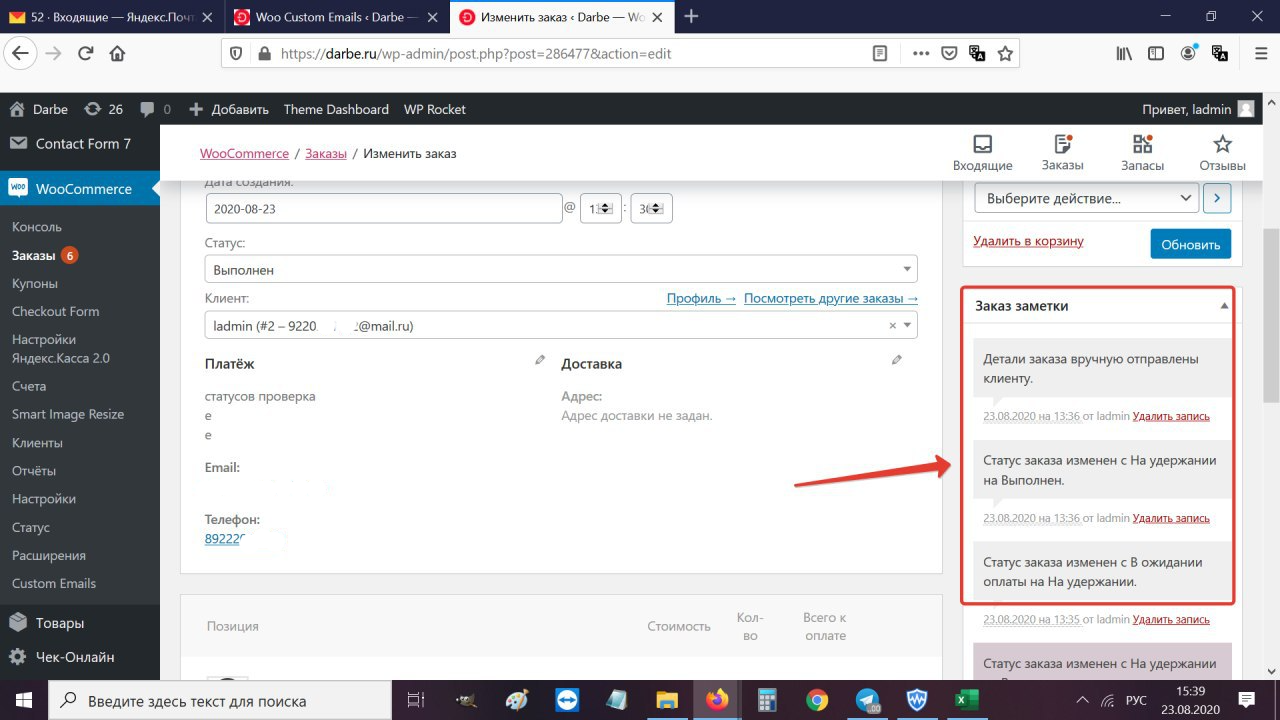Open Привет, ladmin account menu
Screen dimensions: 1280x720
[x=1198, y=109]
